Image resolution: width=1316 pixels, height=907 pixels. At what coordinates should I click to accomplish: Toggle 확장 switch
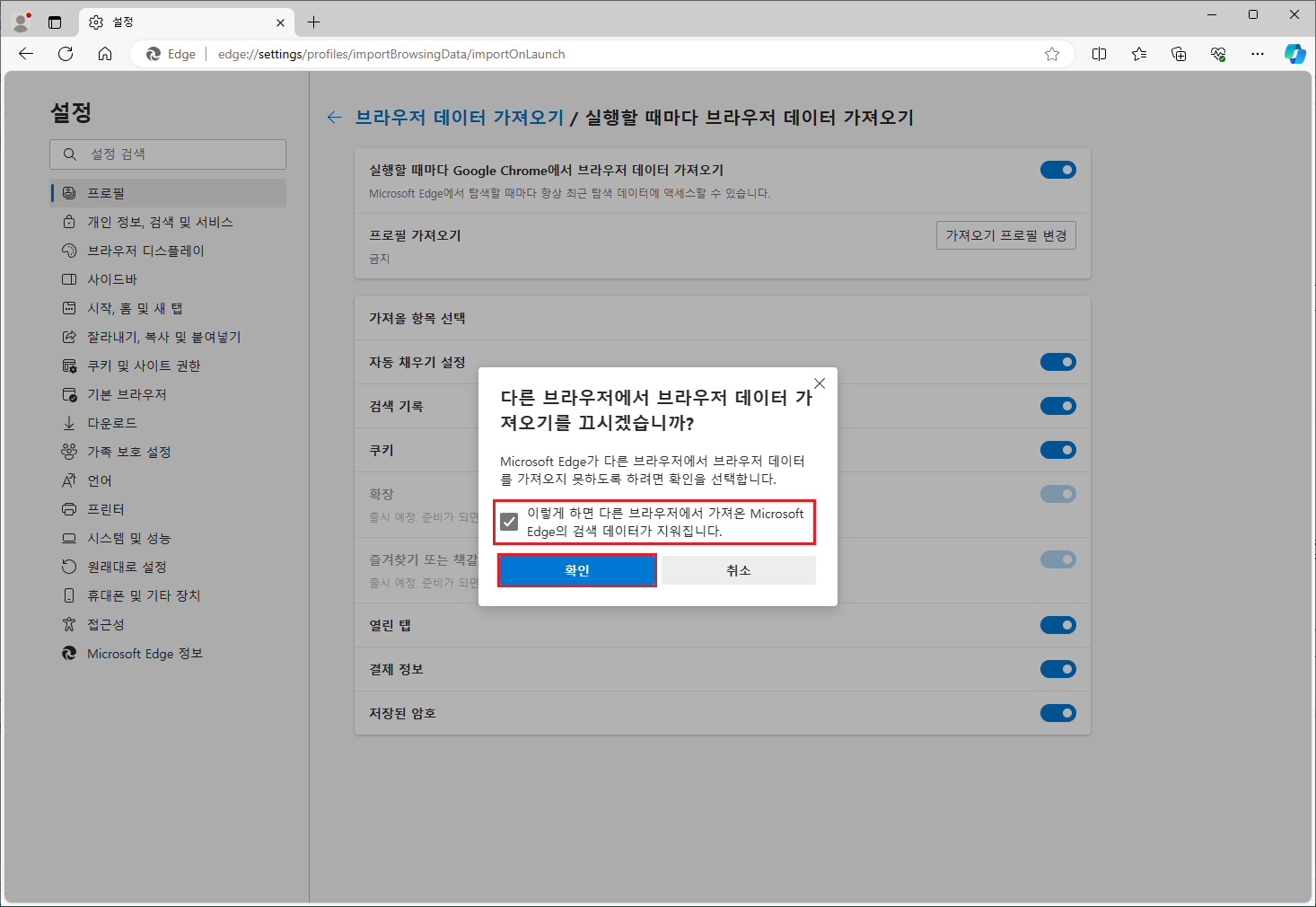(1057, 494)
